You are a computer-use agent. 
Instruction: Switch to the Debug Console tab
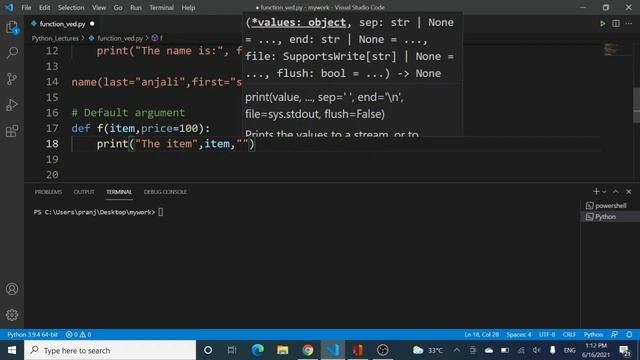165,192
